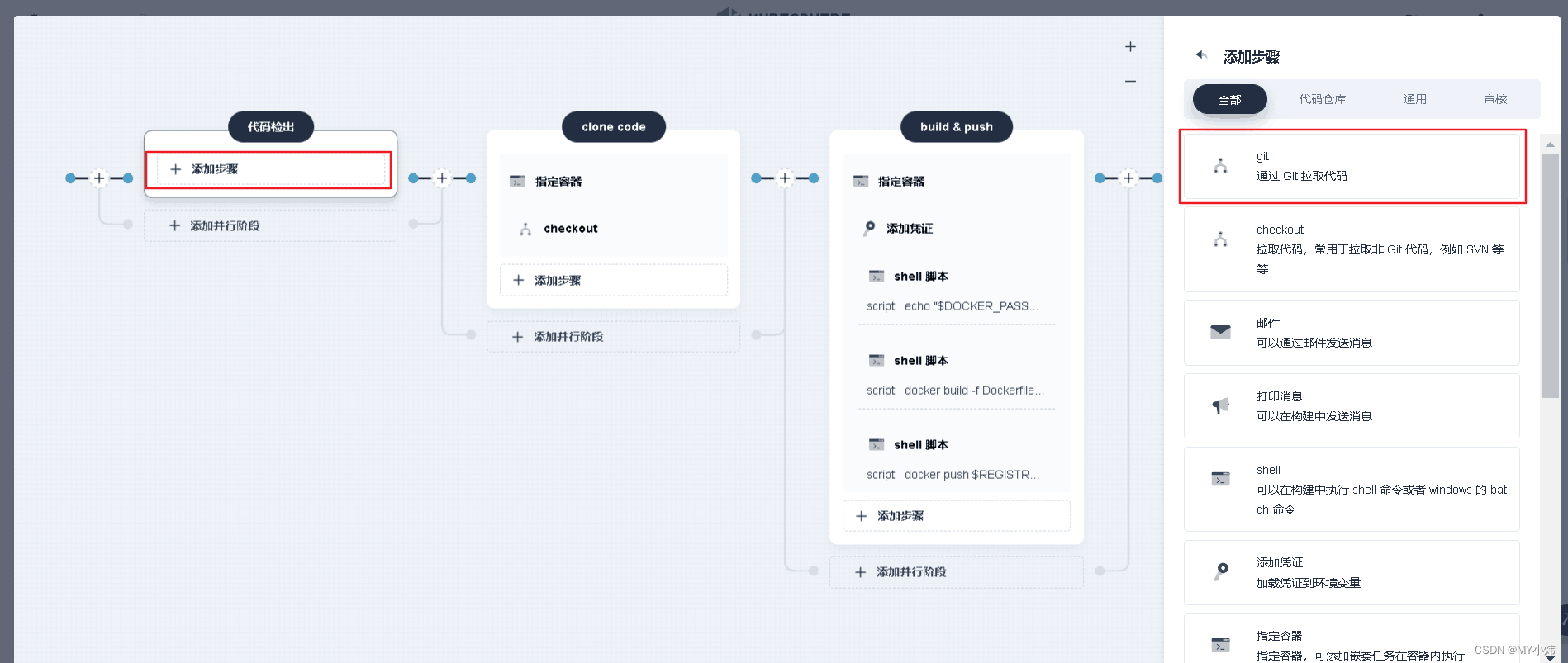Choose the checkout step card in panel
Screen dimensions: 1568x663
coord(1352,249)
